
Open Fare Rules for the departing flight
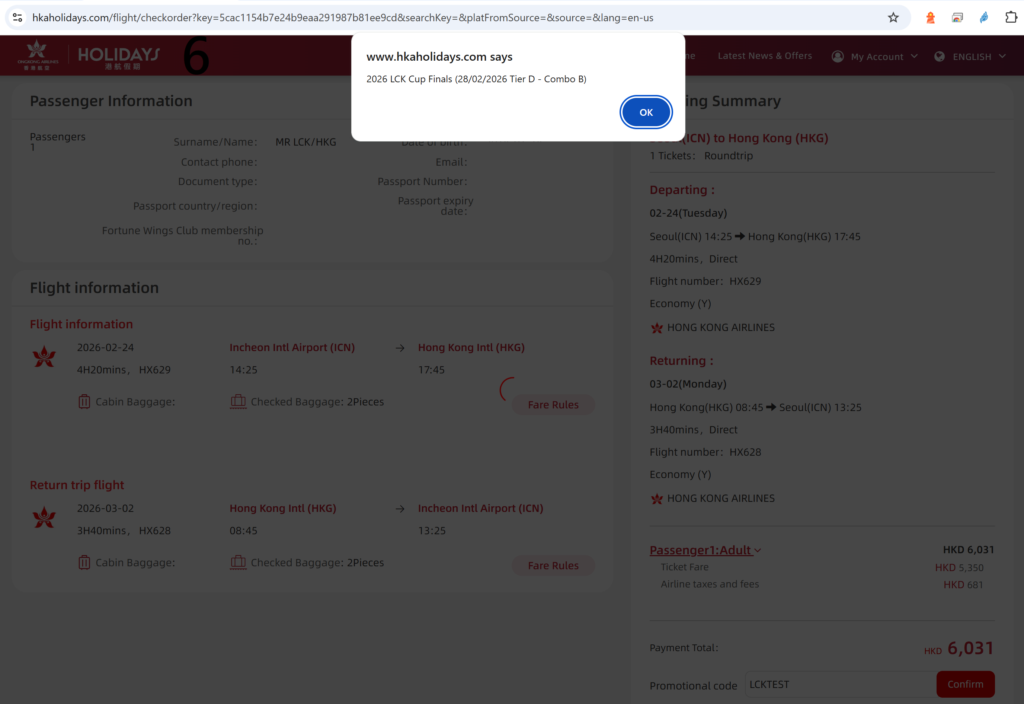[x=553, y=405]
